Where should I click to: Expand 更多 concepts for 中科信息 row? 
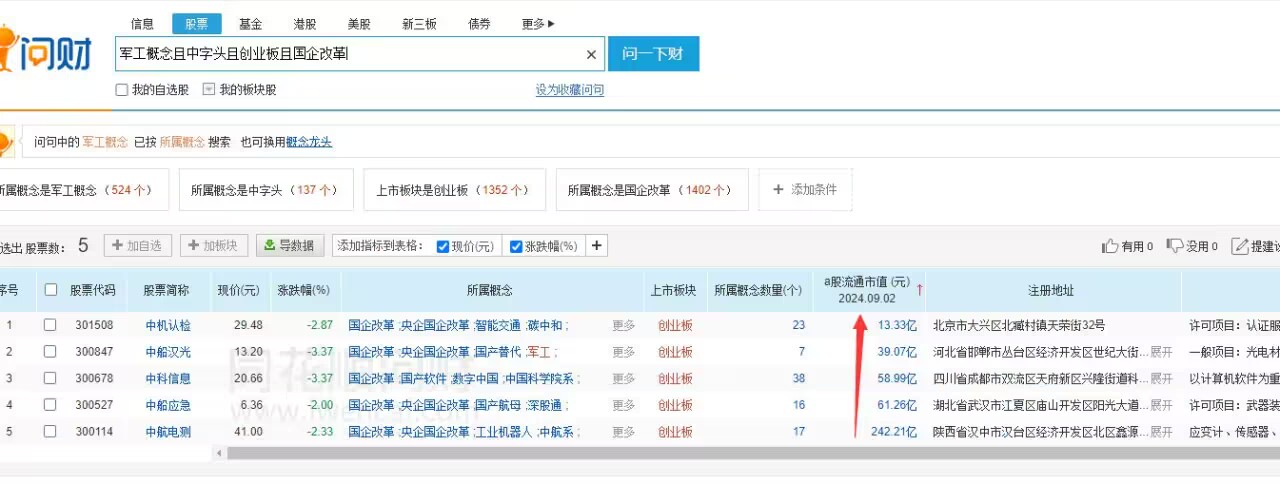pos(623,379)
